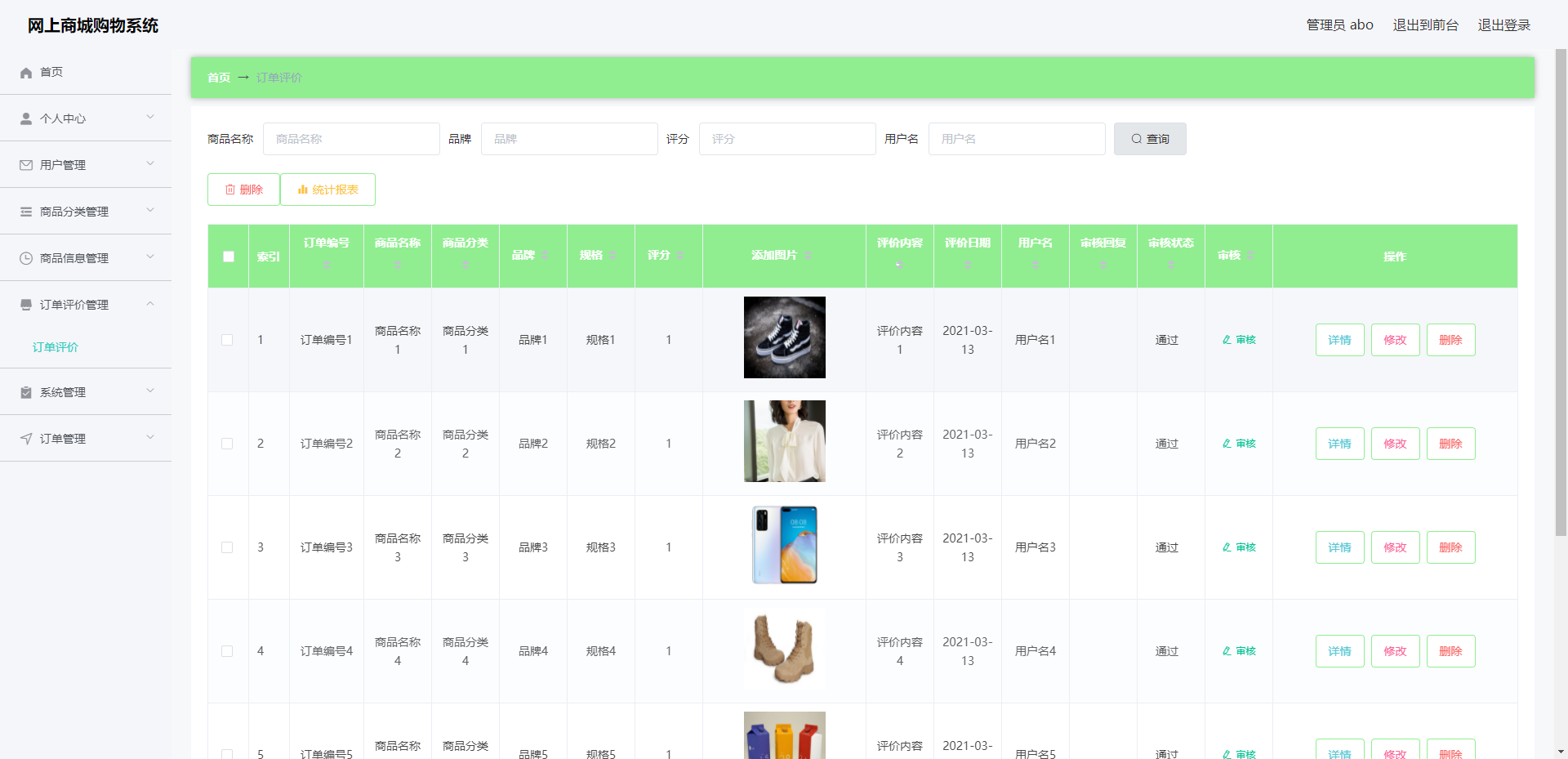The height and width of the screenshot is (759, 1568).
Task: Sort by 评价日期 column sort arrows
Action: click(968, 265)
